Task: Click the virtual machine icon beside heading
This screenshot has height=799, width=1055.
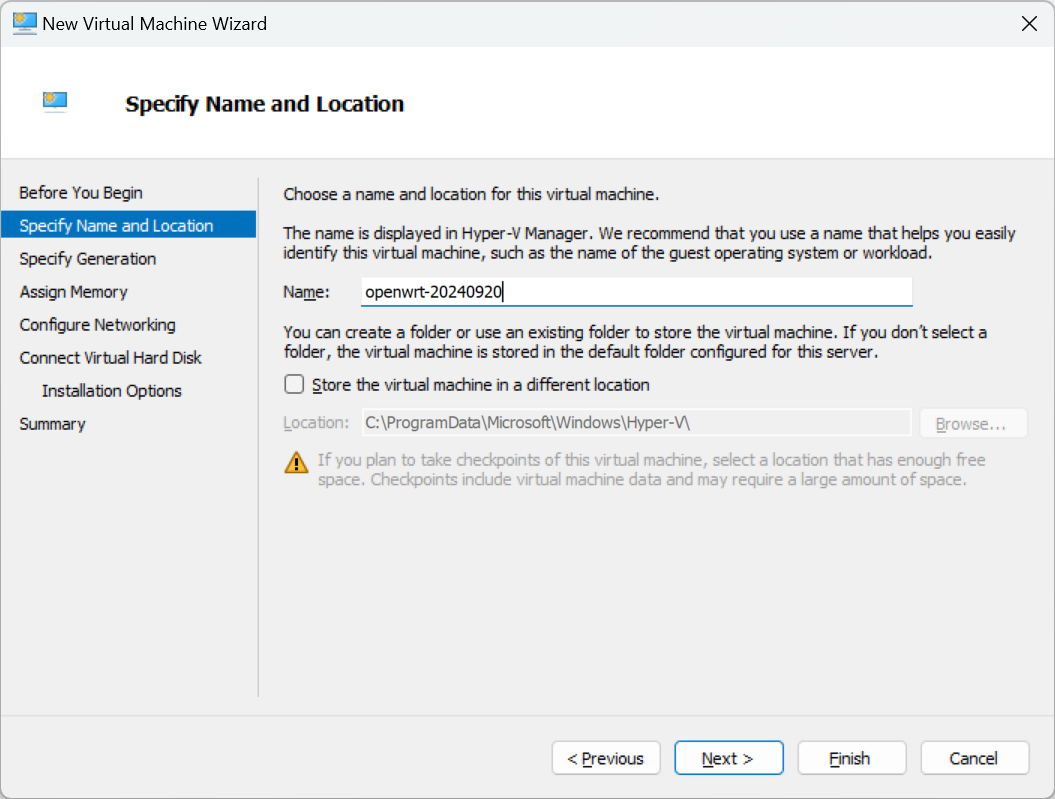Action: (55, 102)
